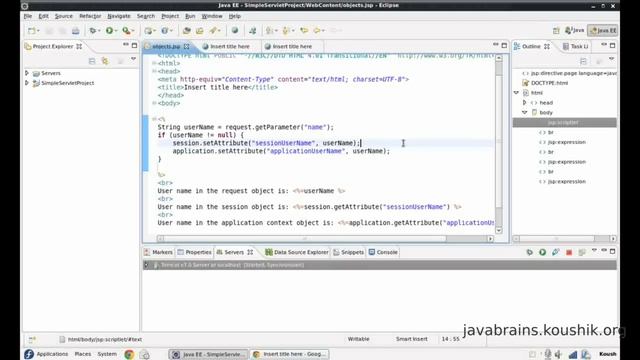640x360 pixels.
Task: Click the Print toolbar icon
Action: coord(76,31)
